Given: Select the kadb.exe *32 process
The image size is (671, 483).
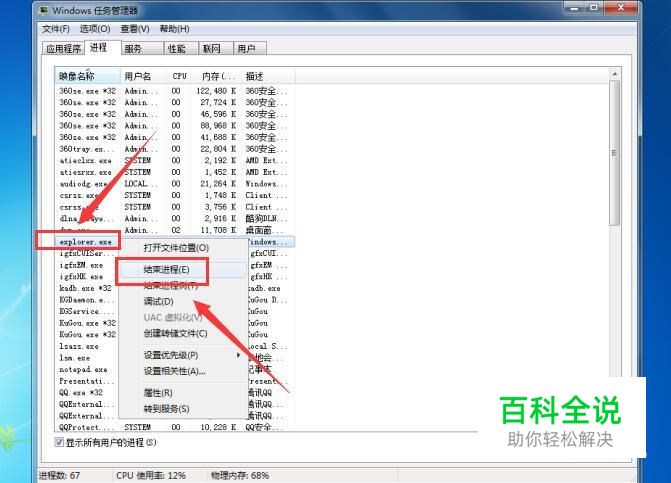Looking at the screenshot, I should (85, 288).
